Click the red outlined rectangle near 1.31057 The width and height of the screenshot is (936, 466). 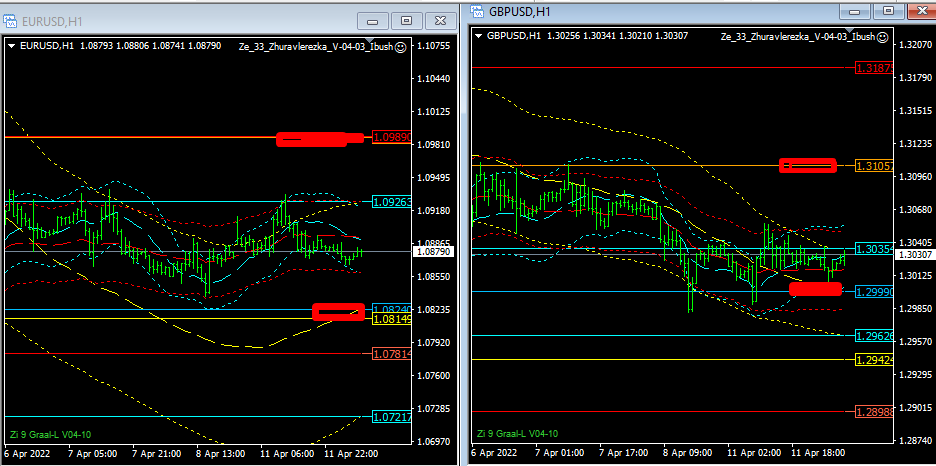pyautogui.click(x=808, y=165)
